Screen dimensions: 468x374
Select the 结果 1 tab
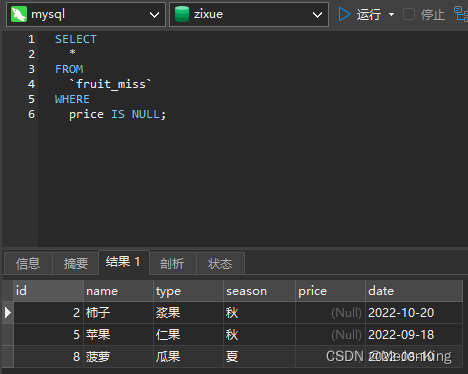point(124,262)
